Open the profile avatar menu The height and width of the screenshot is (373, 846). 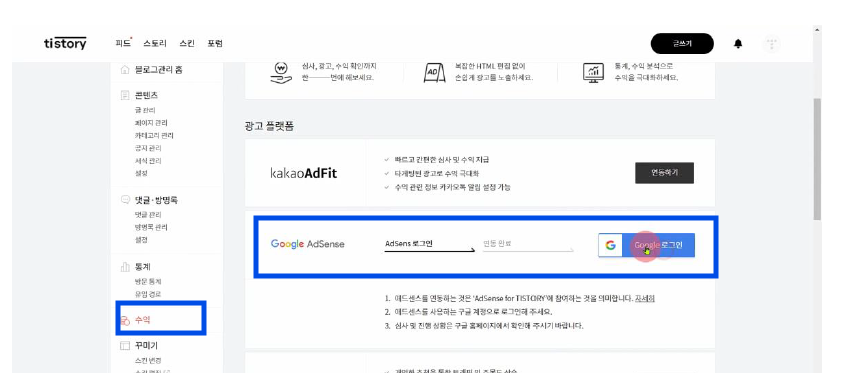click(x=772, y=44)
